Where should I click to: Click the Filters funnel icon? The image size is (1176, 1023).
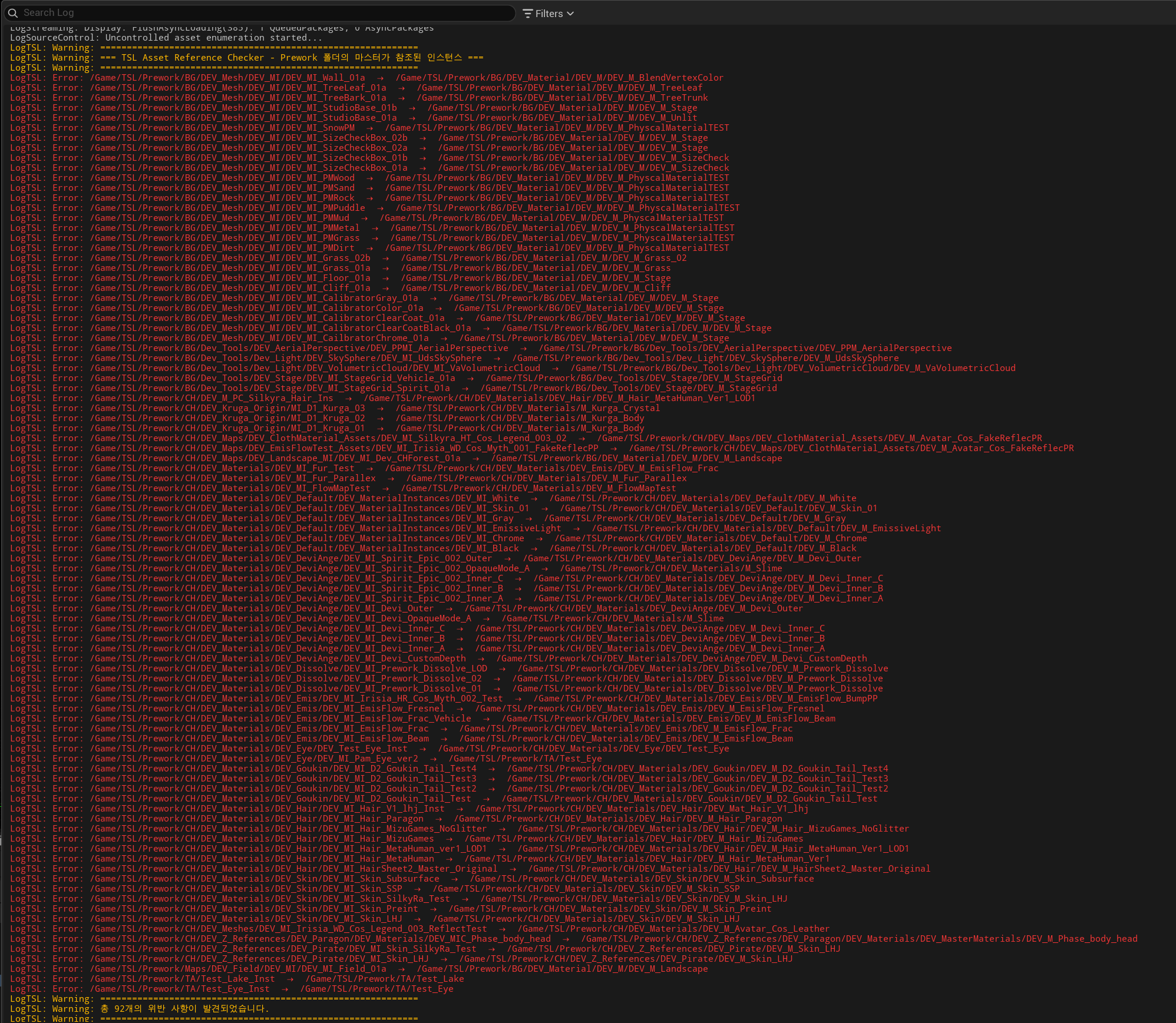pyautogui.click(x=528, y=14)
